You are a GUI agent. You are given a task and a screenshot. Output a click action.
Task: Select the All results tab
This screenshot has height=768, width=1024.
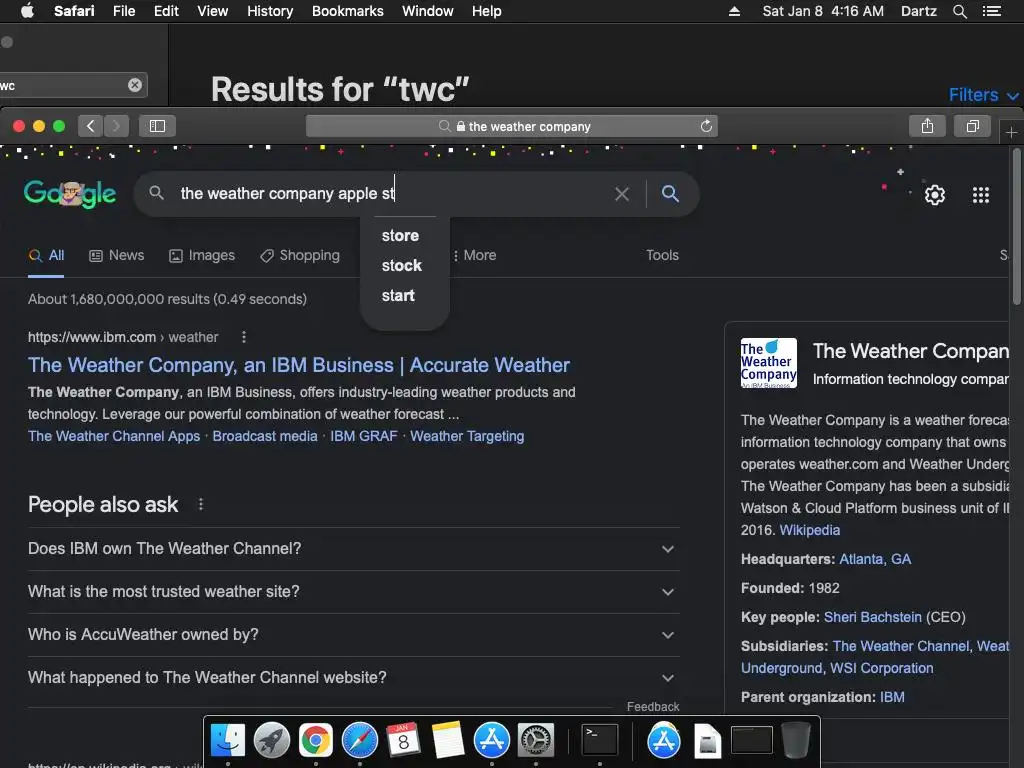tap(46, 255)
